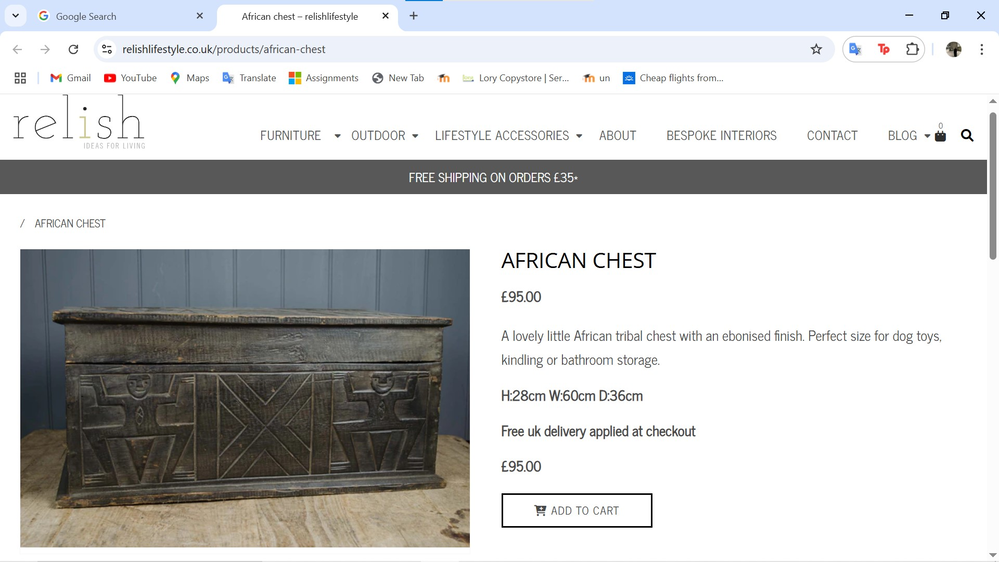Image resolution: width=999 pixels, height=562 pixels.
Task: Reload the page
Action: click(73, 49)
